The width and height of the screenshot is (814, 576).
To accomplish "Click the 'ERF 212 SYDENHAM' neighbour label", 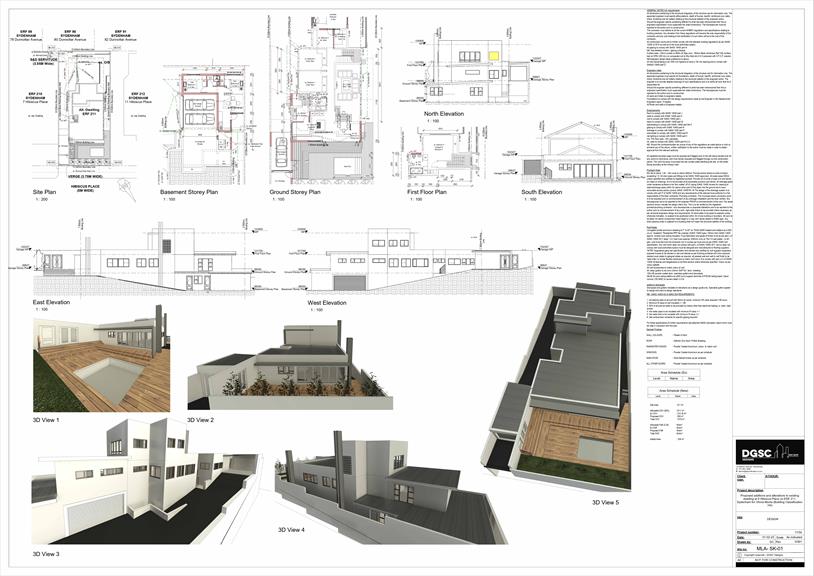I will (x=140, y=98).
